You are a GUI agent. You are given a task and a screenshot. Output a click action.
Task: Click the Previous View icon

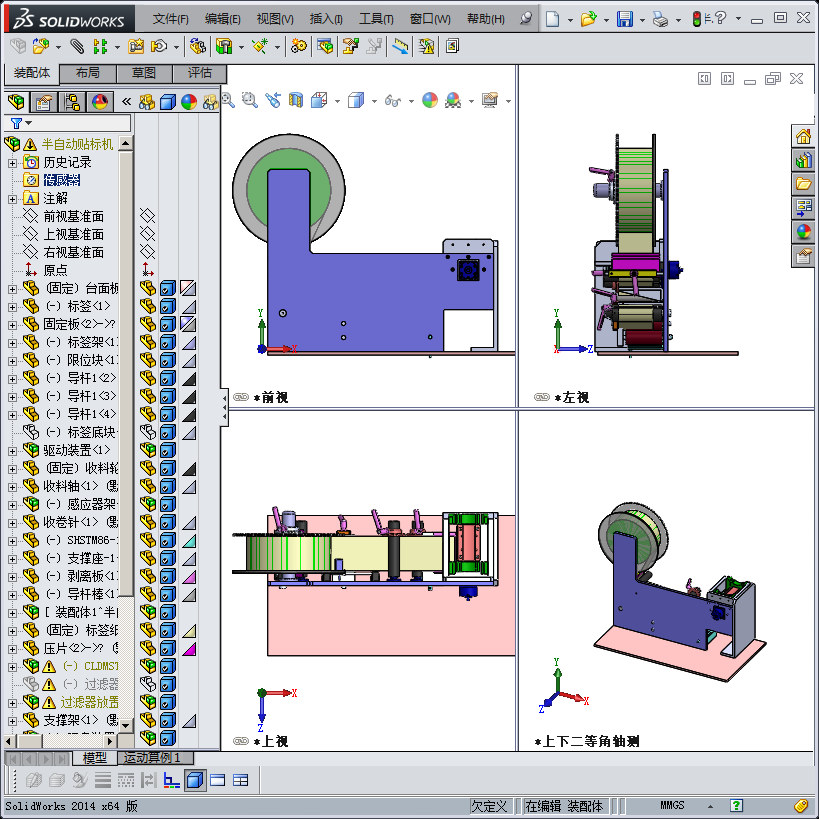tap(273, 99)
